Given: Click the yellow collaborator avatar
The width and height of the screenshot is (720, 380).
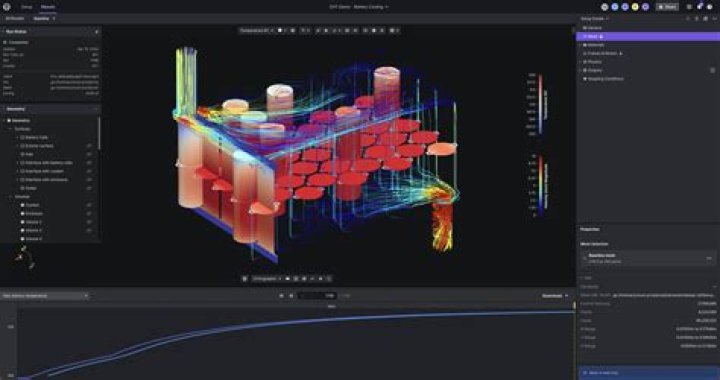Looking at the screenshot, I should coord(635,7).
